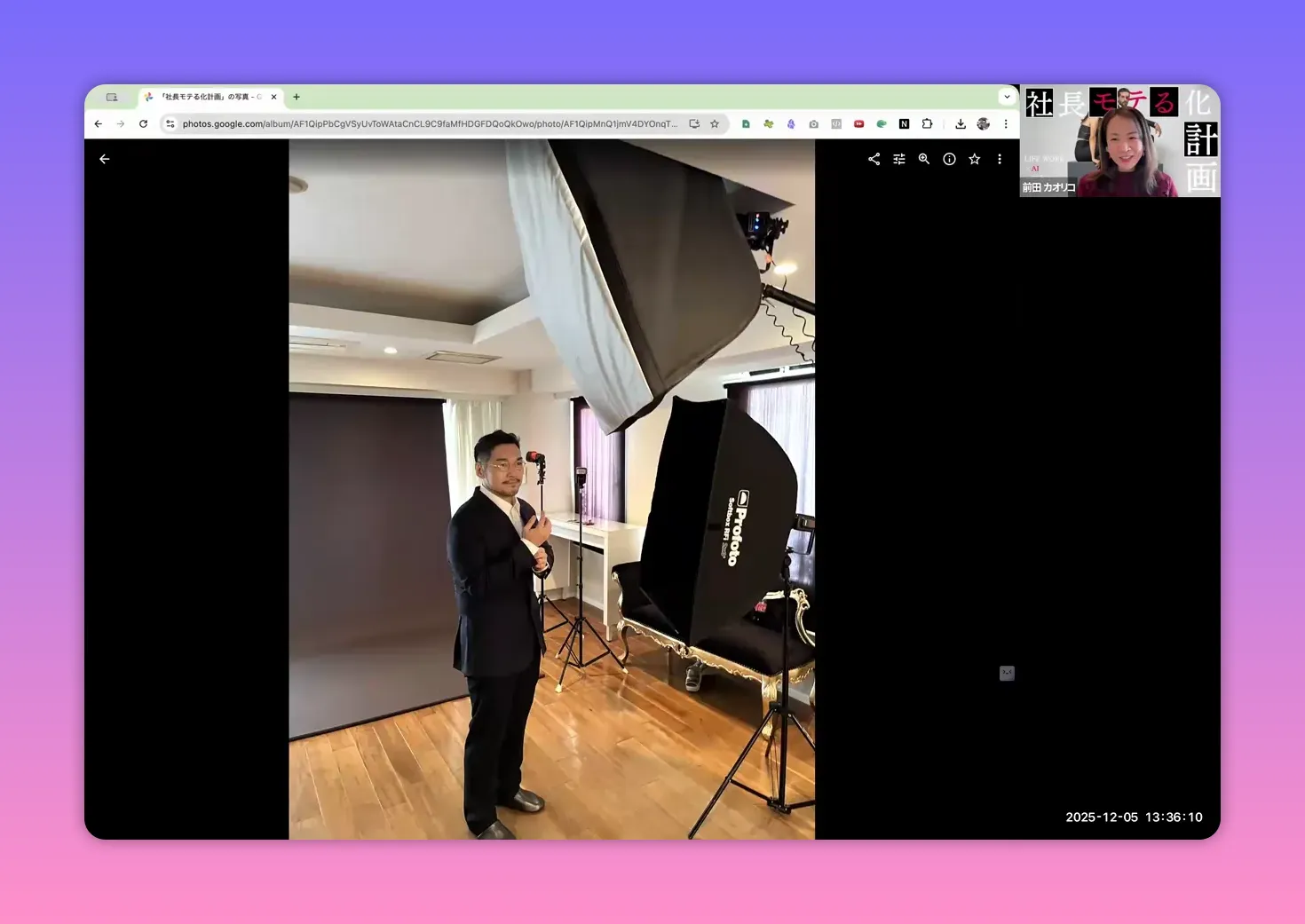
Task: Show photo info details panel
Action: point(949,159)
